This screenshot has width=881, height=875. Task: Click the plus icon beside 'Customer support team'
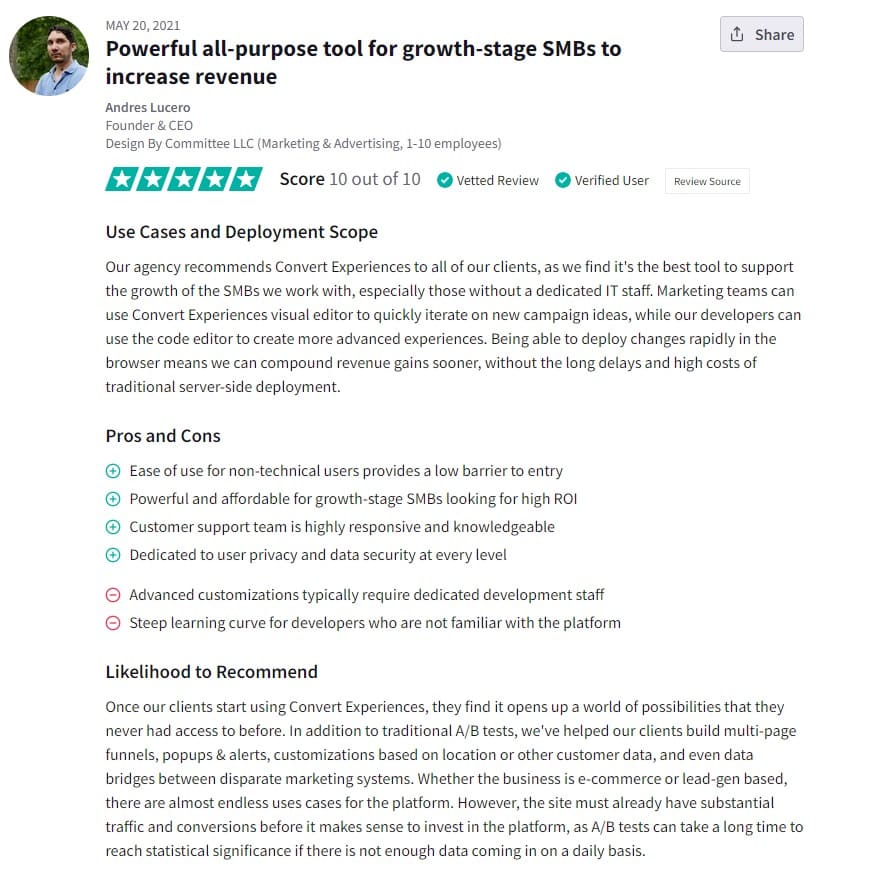tap(113, 527)
